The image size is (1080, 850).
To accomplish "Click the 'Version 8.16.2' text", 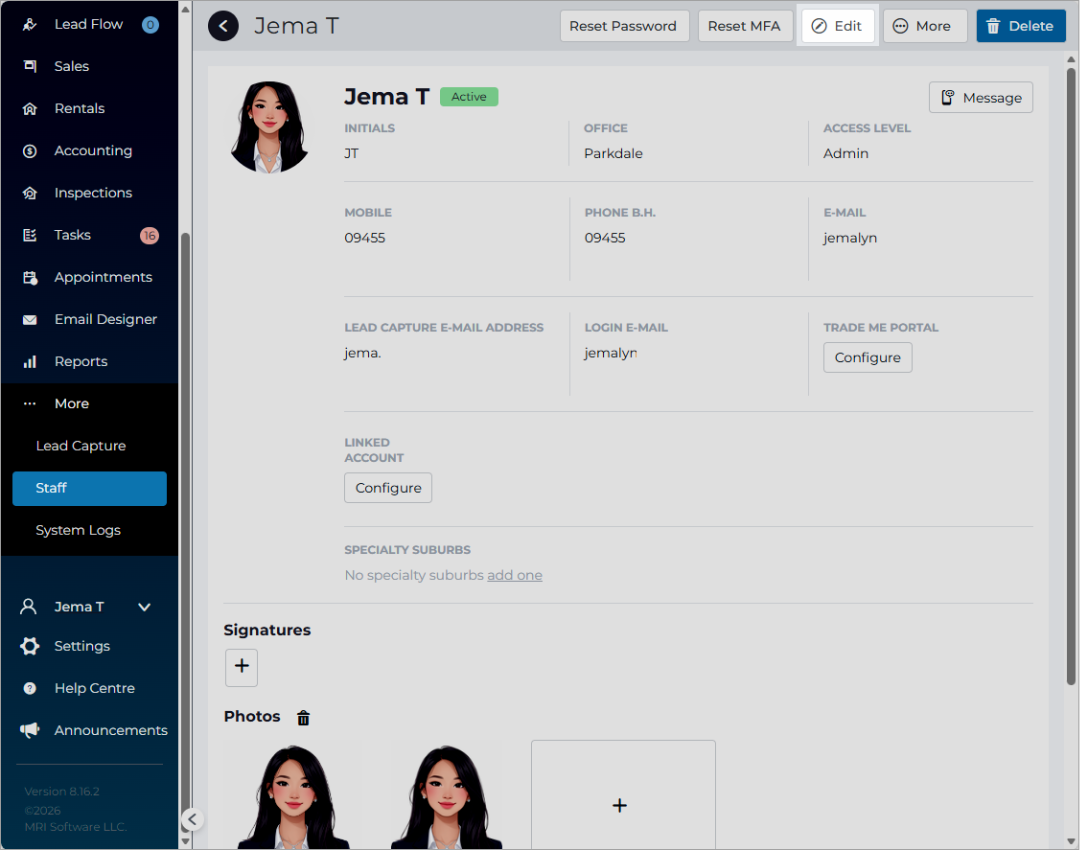I will (x=62, y=791).
